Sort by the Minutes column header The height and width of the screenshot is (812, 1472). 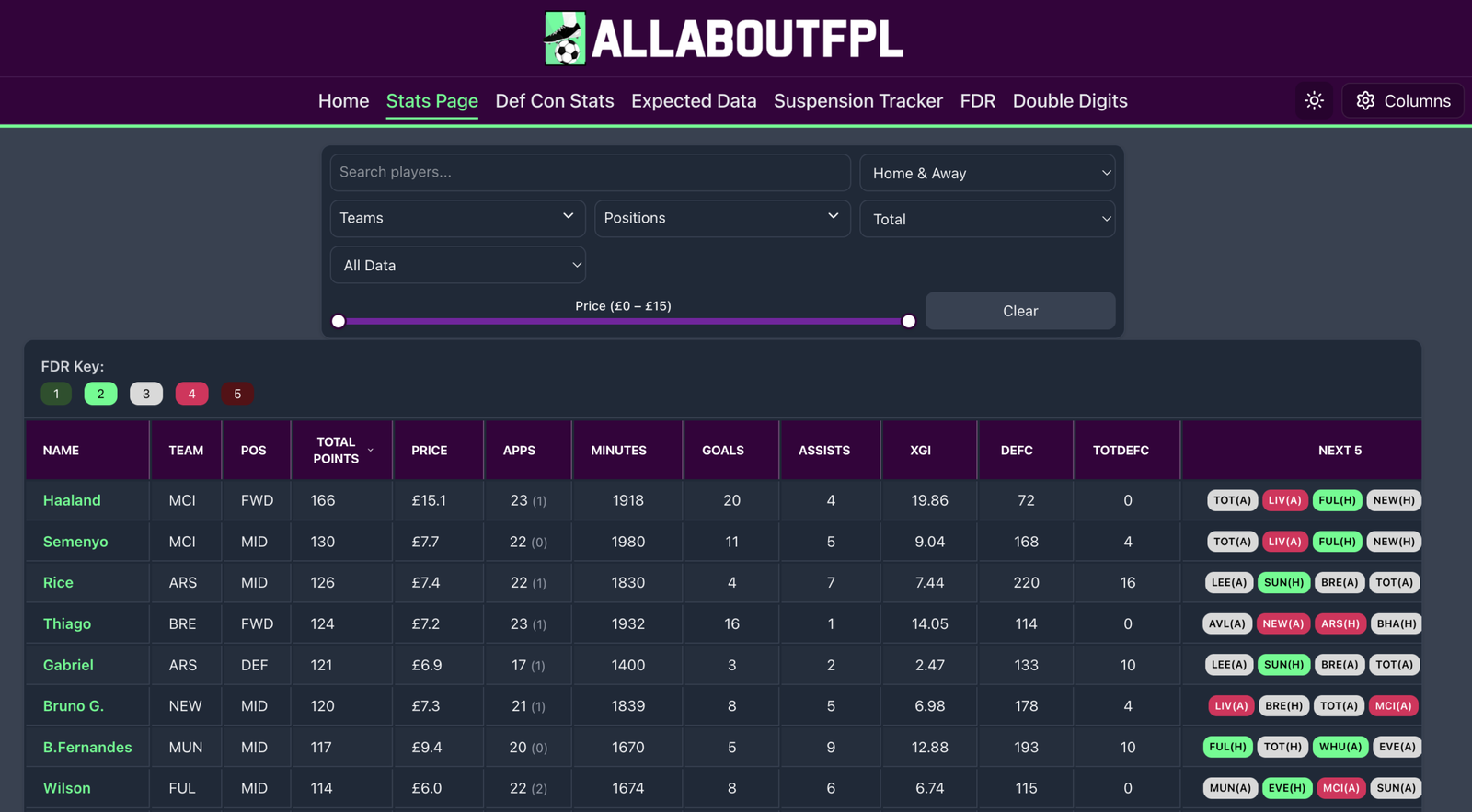627,450
